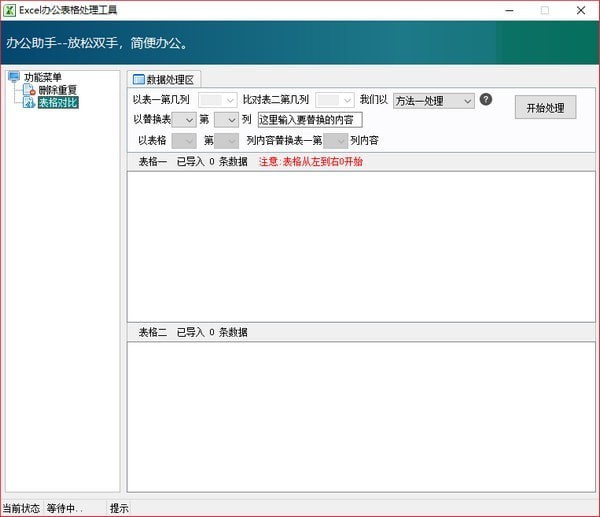Open the 方法一处理 method dropdown
The width and height of the screenshot is (600, 517).
tap(434, 101)
